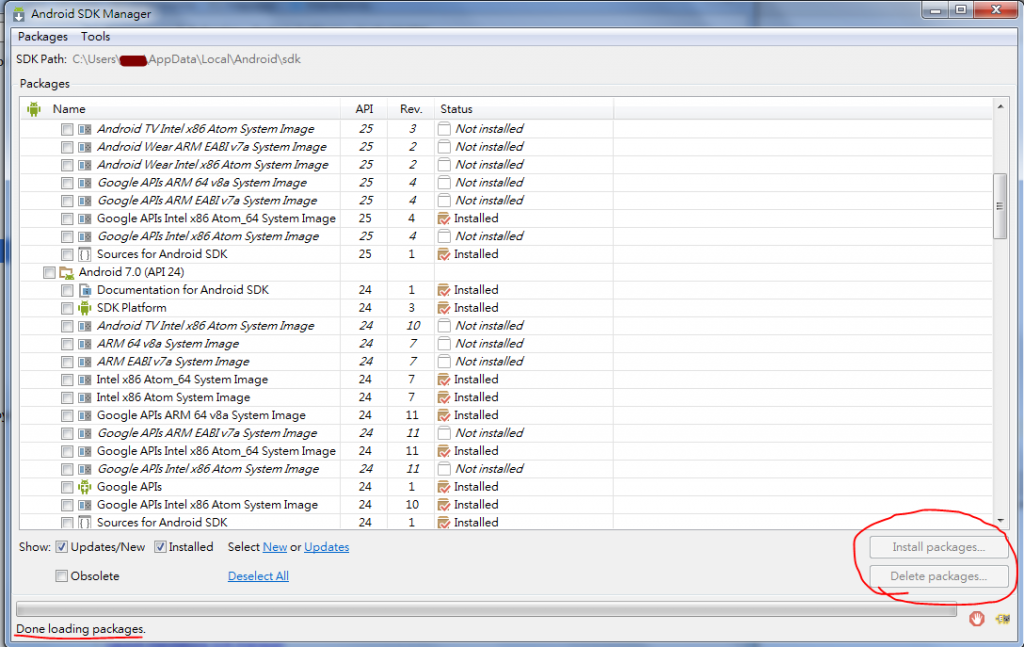Click the Google APIs Intel x86 Atom_64 API 25 icon

point(85,218)
